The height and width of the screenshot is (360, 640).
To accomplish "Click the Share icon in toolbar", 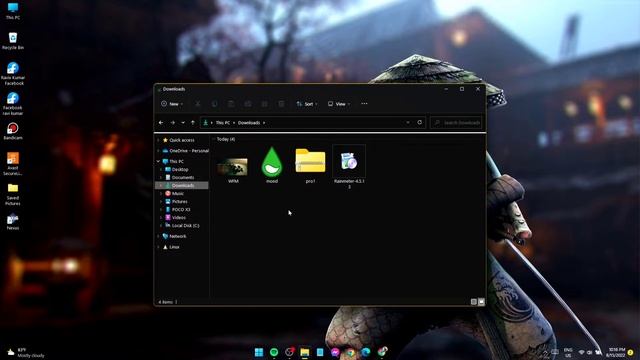I will coord(264,104).
